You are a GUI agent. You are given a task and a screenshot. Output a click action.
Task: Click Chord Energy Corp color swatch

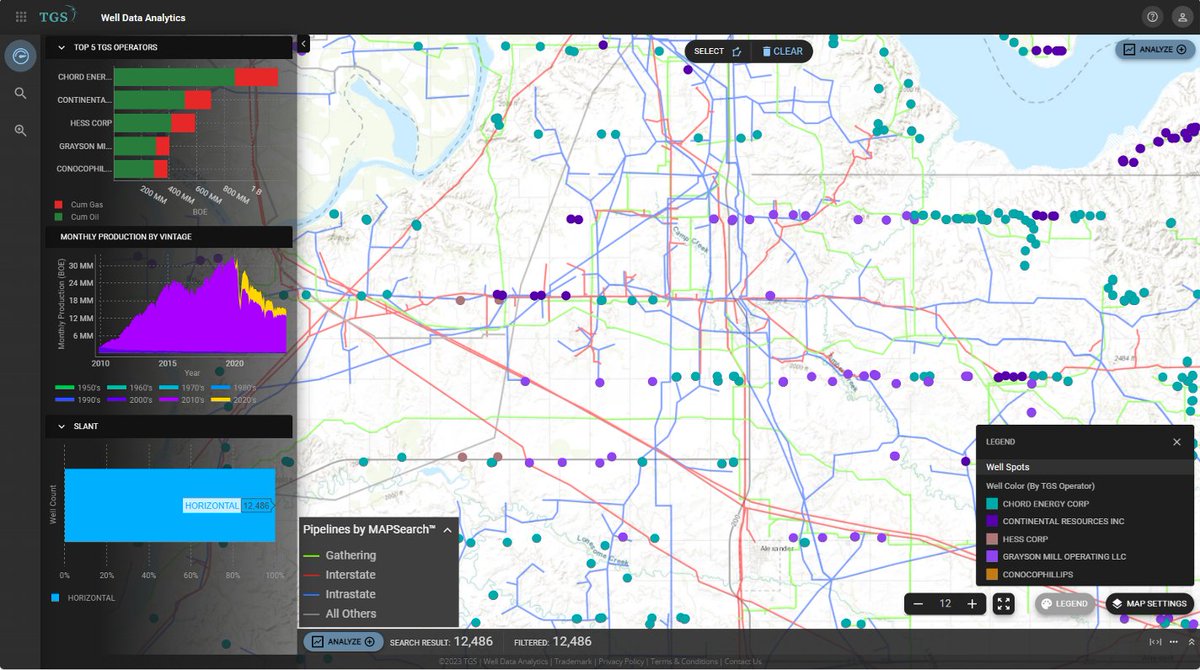(x=992, y=504)
